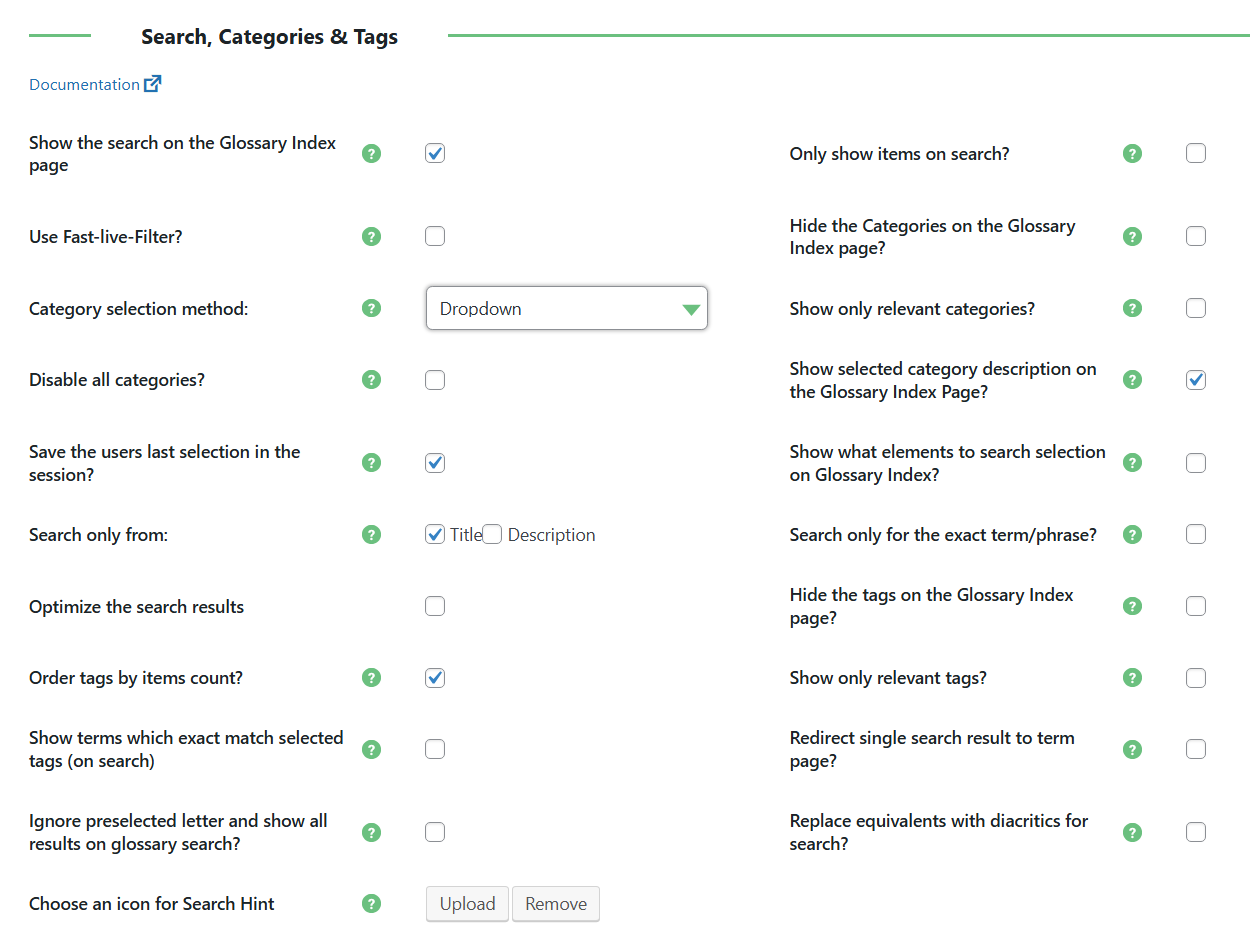This screenshot has width=1250, height=950.
Task: Click help icon for Replace equivalents with diacritics
Action: click(x=1132, y=832)
